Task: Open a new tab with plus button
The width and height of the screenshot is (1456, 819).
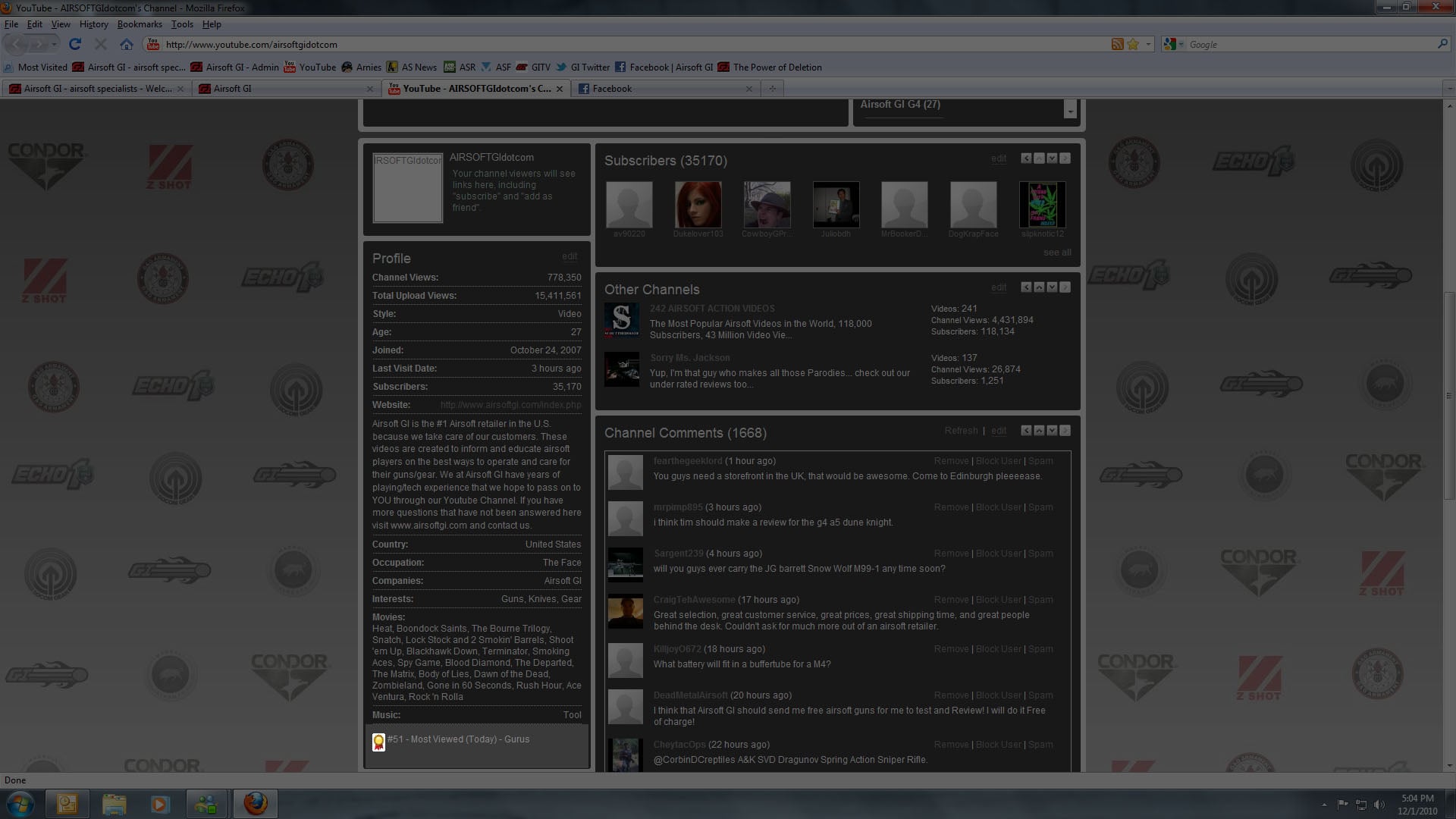Action: click(772, 89)
